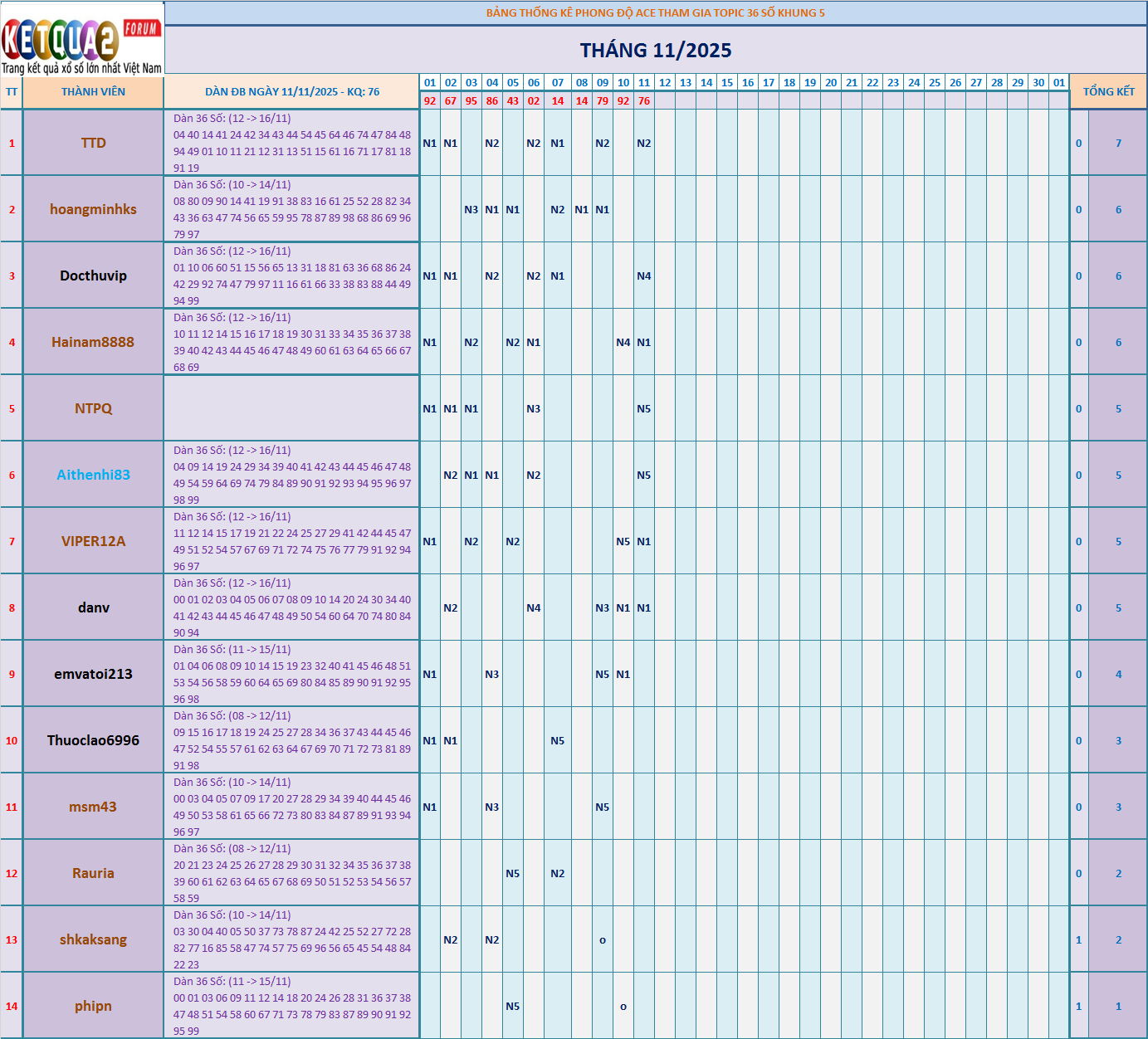
Task: Open member name TTD
Action: [93, 143]
